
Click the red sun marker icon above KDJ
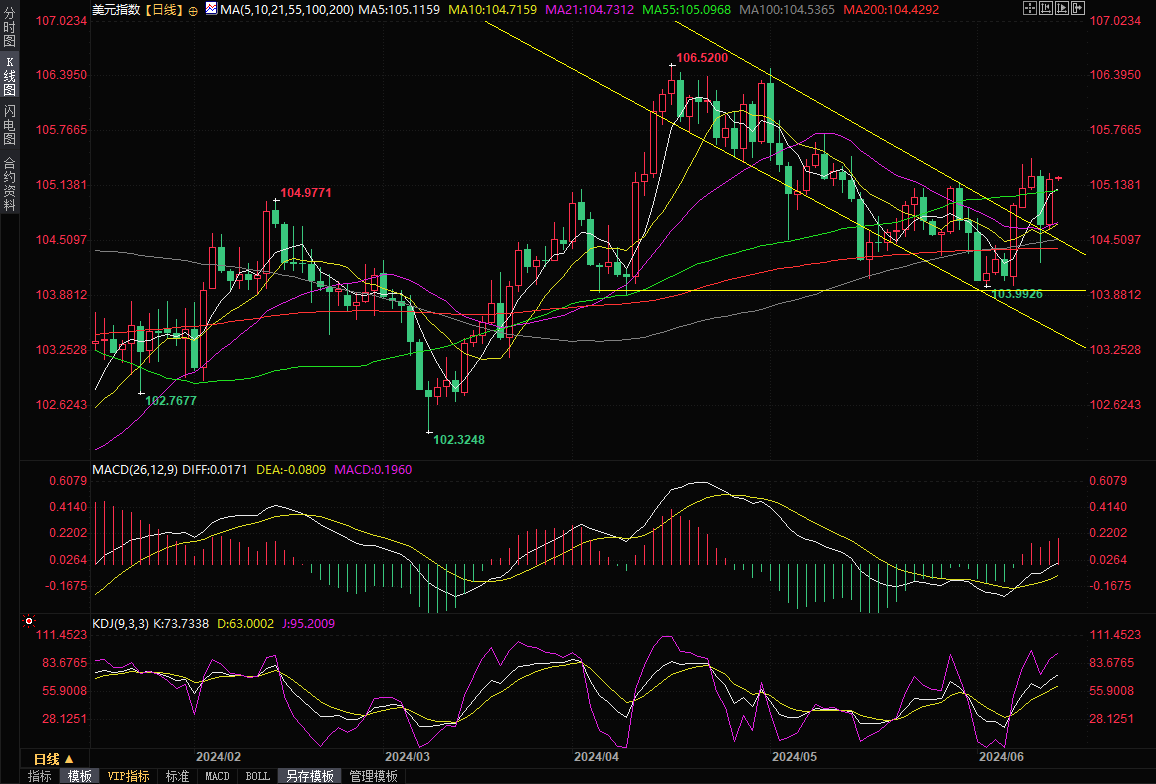pyautogui.click(x=29, y=620)
